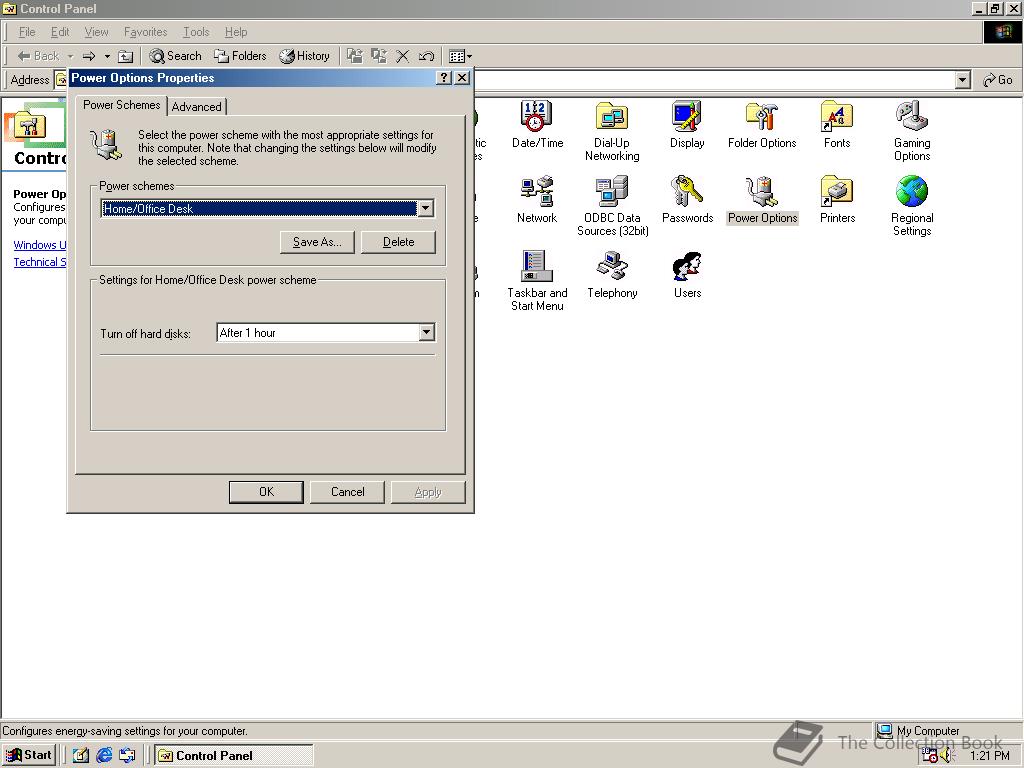Open the View menu

click(x=97, y=32)
